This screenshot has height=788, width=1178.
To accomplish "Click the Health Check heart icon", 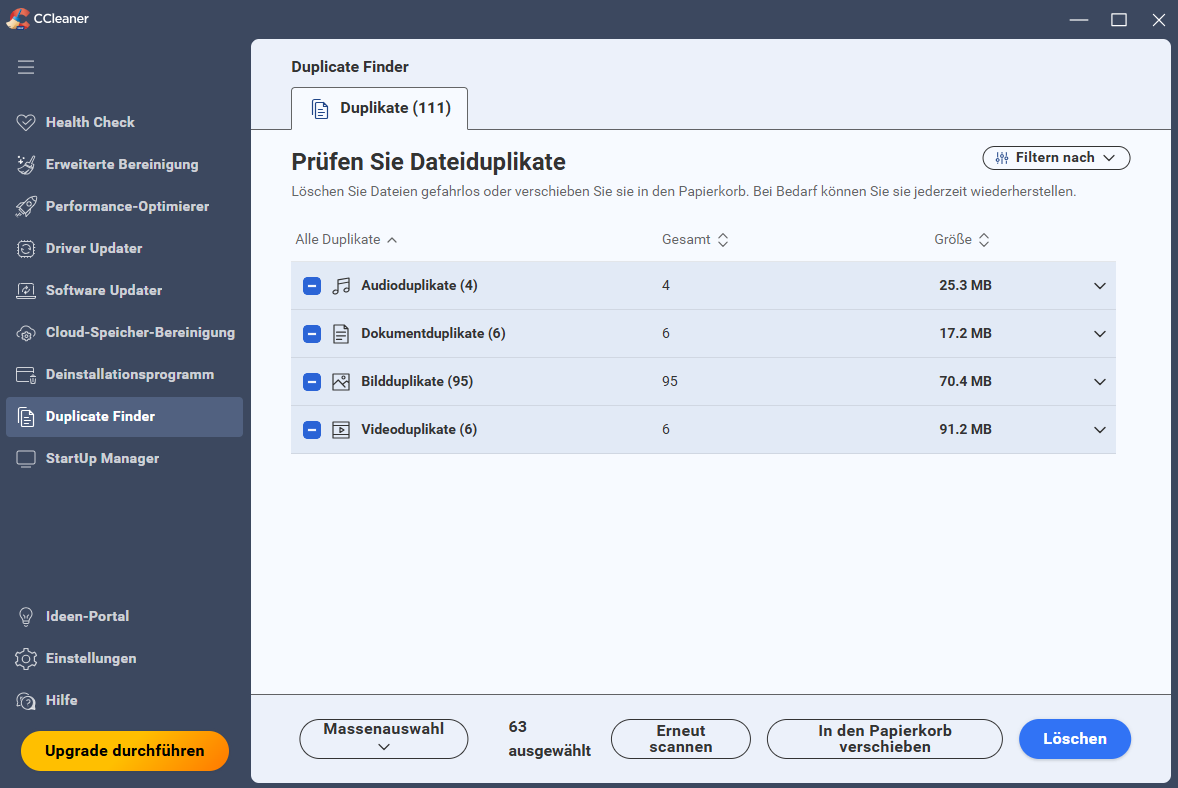I will tap(26, 122).
